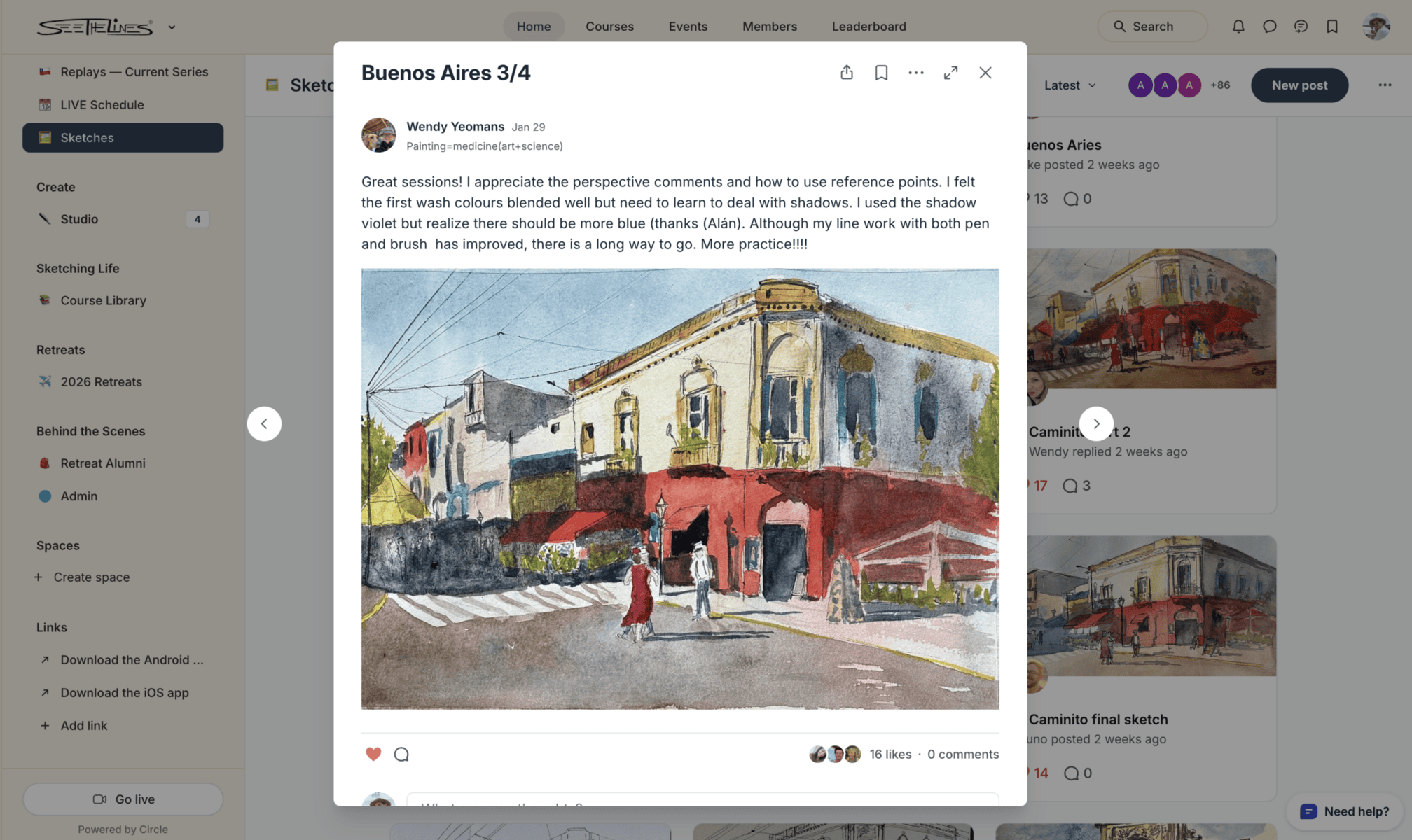Click the comment bubble under the painting
The height and width of the screenshot is (840, 1412).
coord(401,754)
